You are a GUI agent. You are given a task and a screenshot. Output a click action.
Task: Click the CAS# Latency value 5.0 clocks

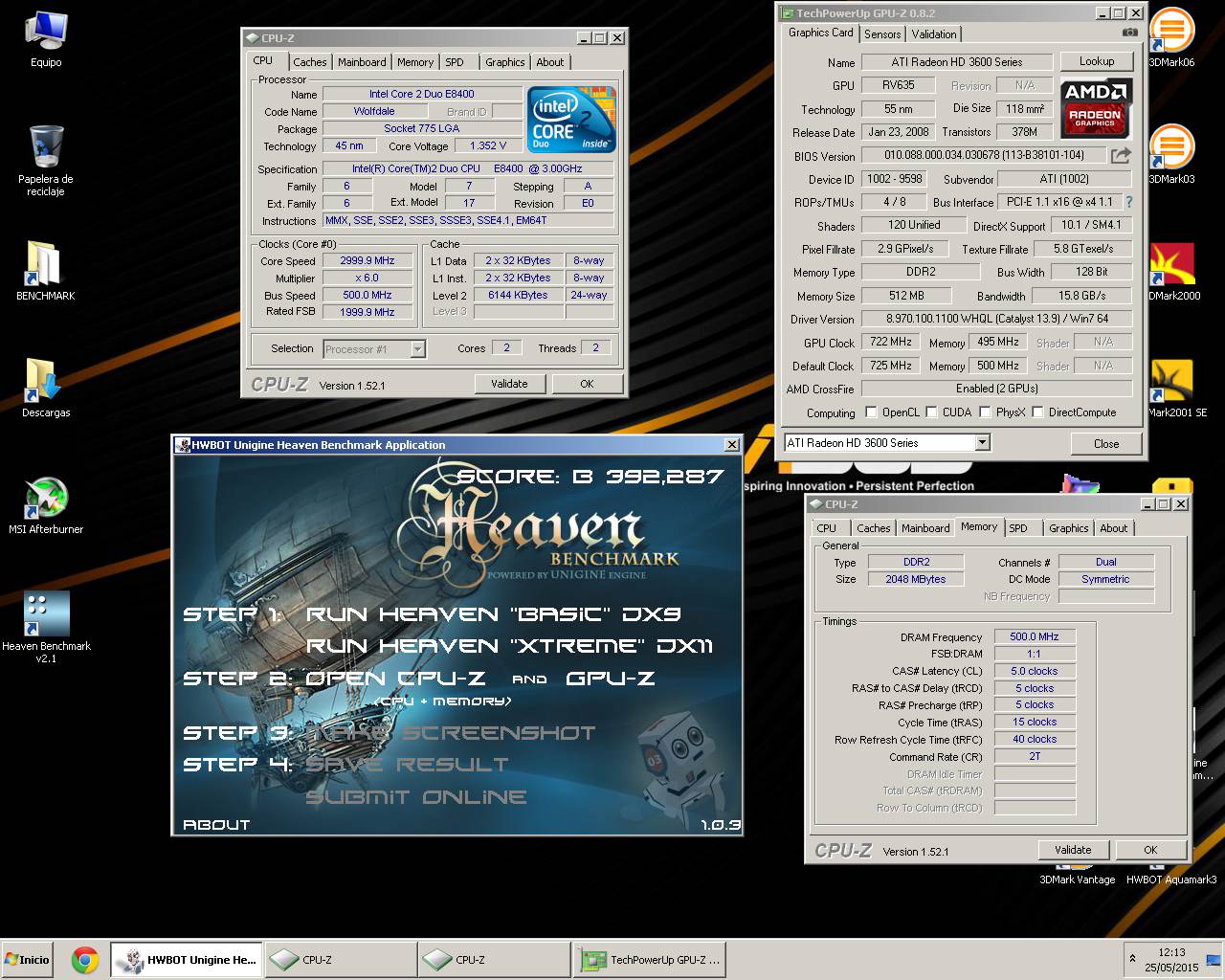tap(1035, 671)
